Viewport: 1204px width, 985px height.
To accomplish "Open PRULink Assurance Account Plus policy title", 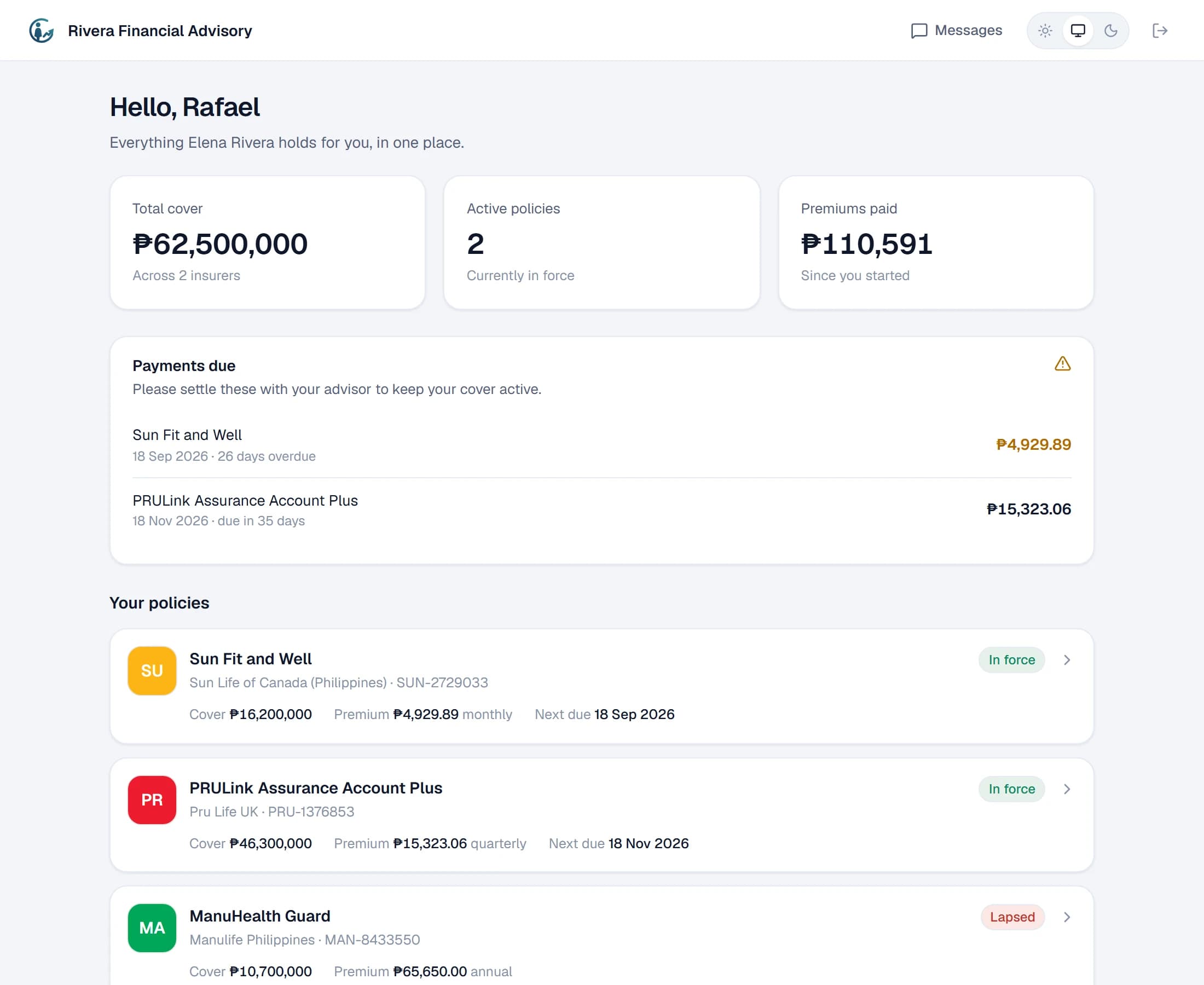I will pos(315,787).
